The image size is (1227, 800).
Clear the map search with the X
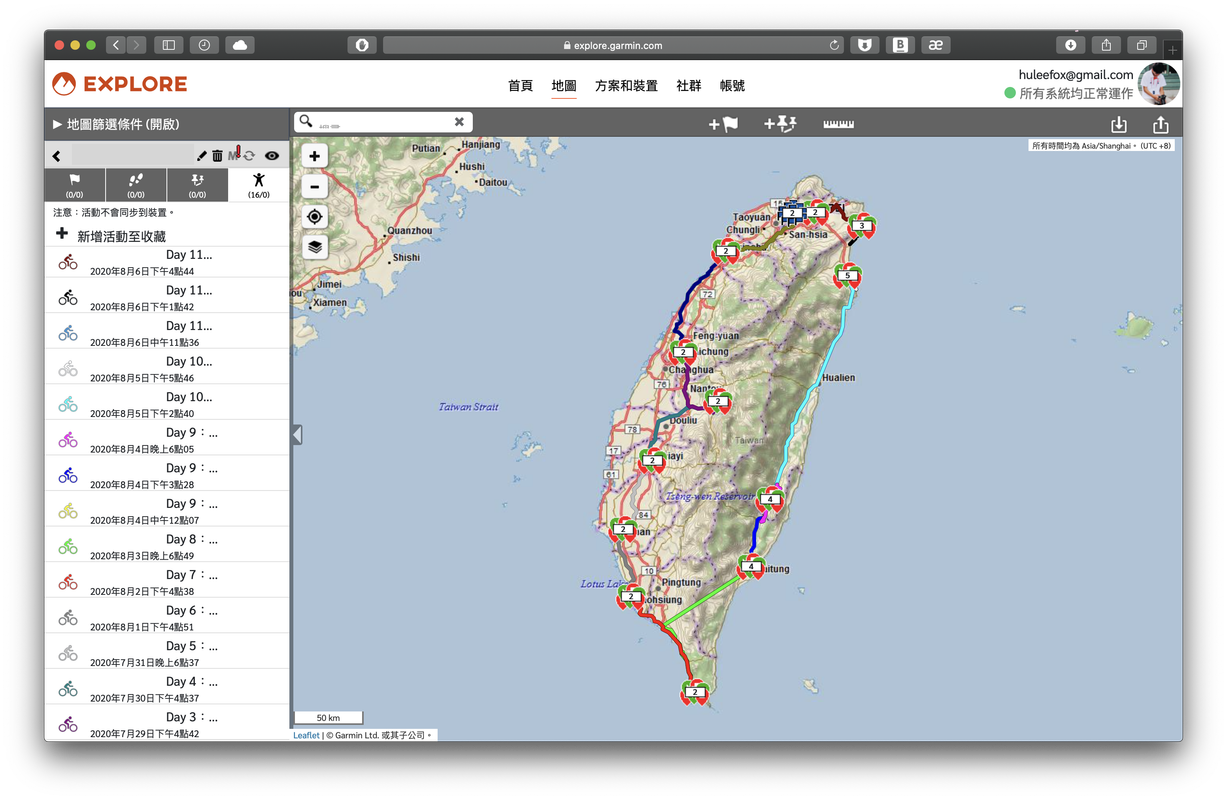(459, 122)
